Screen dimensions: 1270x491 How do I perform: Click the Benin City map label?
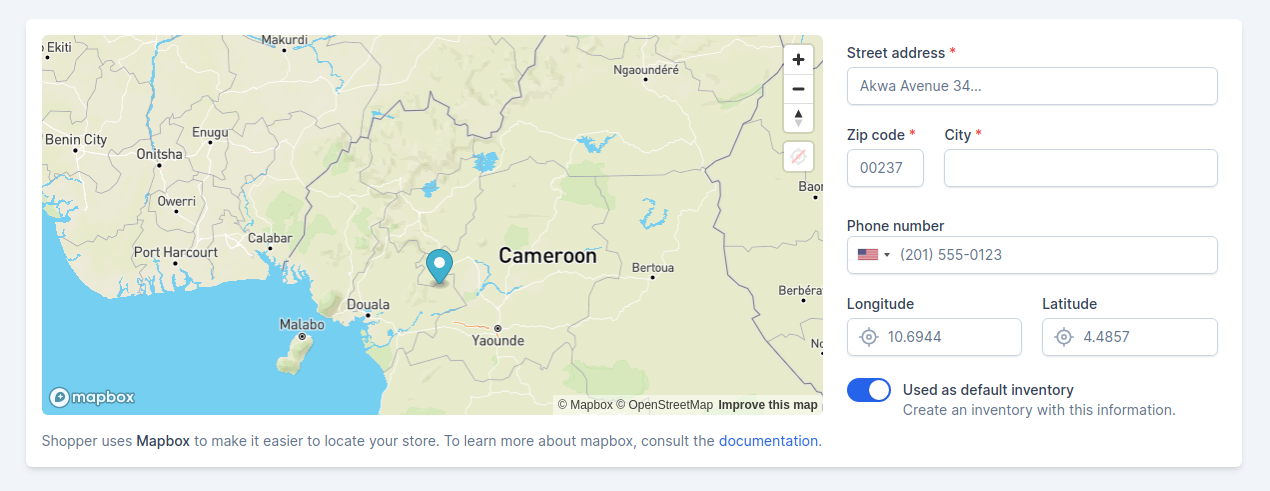pos(76,140)
